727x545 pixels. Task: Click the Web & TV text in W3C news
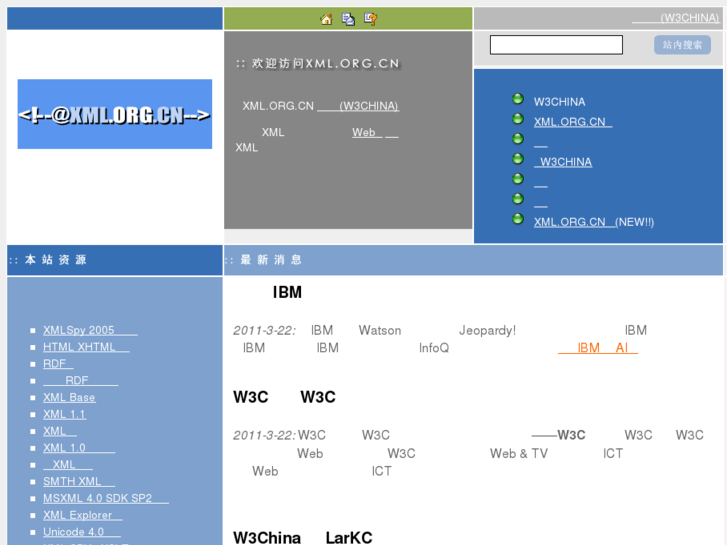(519, 453)
